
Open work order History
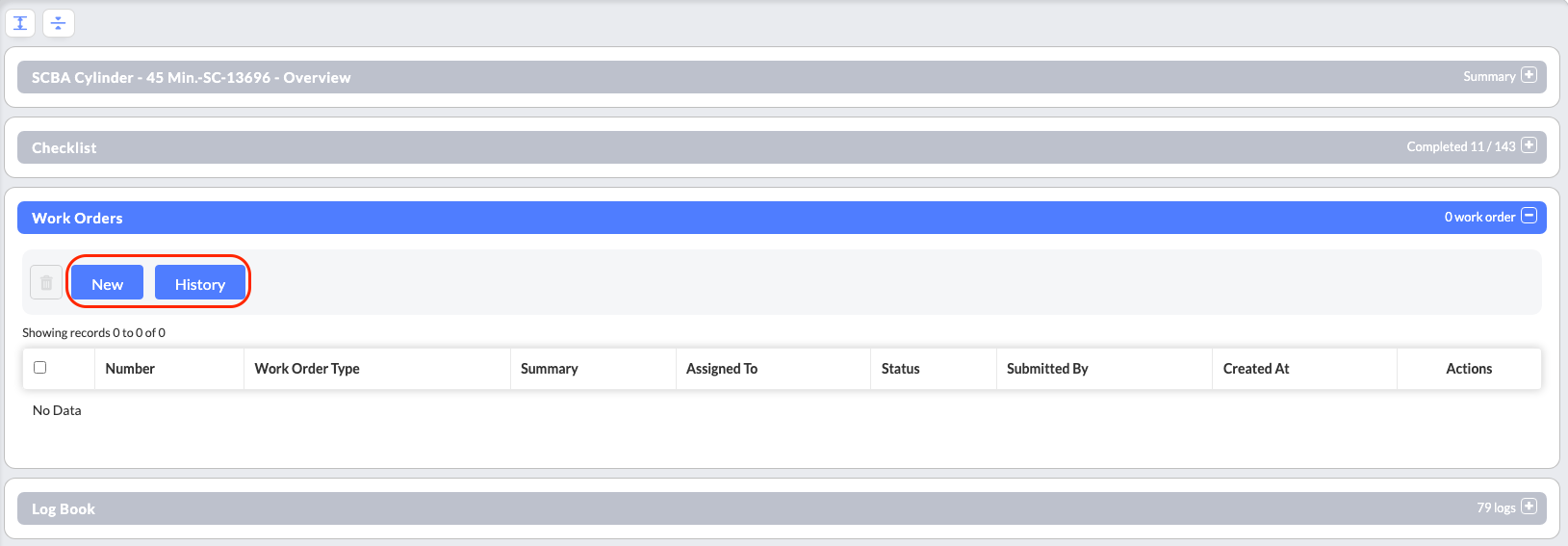coord(200,283)
